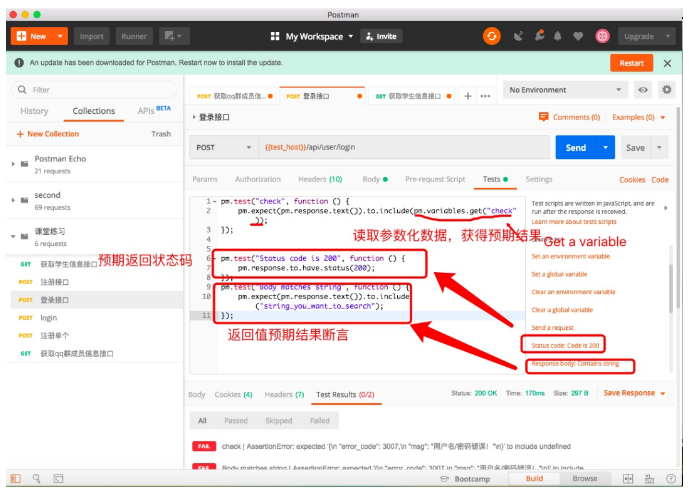689x493 pixels.
Task: Open keyboard shortcuts icon in status bar
Action: coord(649,478)
